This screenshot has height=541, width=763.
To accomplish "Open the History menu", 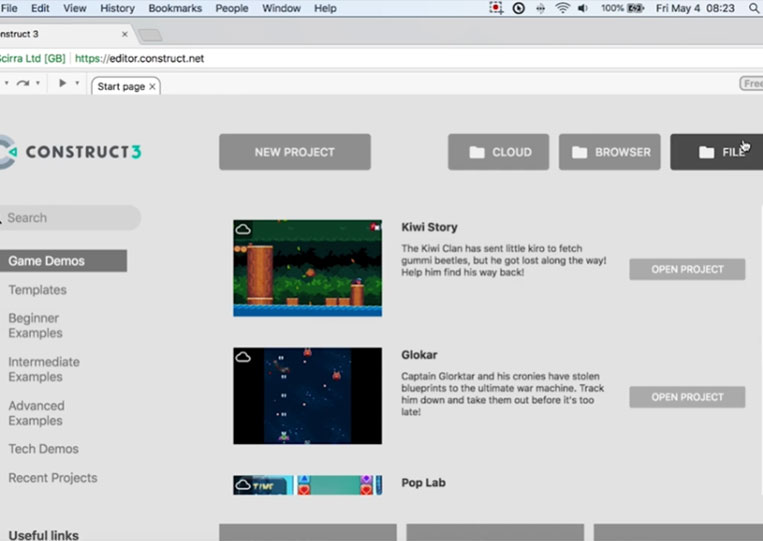I will [x=117, y=8].
